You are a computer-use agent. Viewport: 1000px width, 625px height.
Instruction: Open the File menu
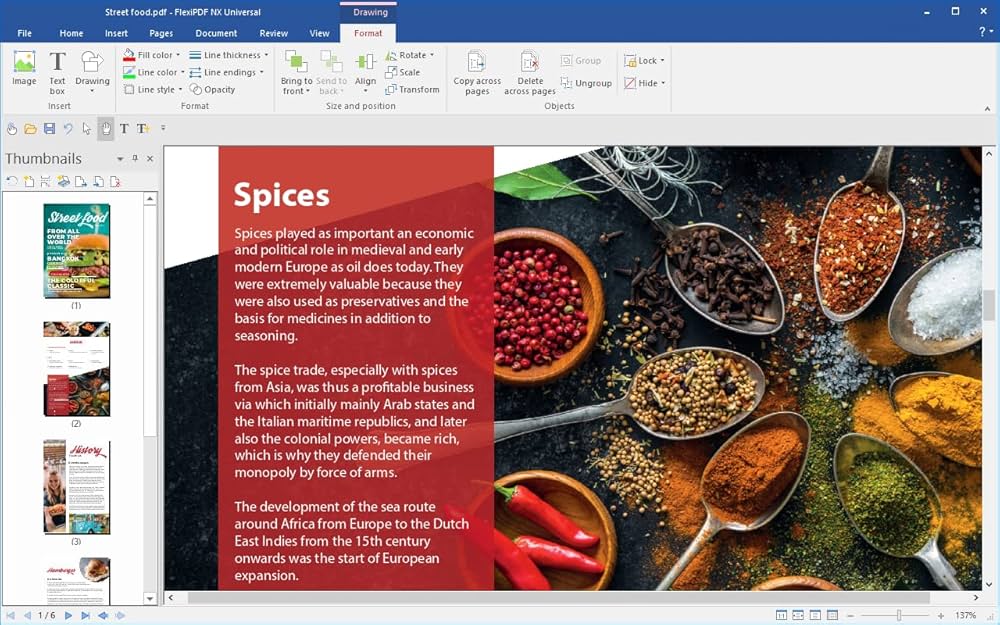point(25,33)
